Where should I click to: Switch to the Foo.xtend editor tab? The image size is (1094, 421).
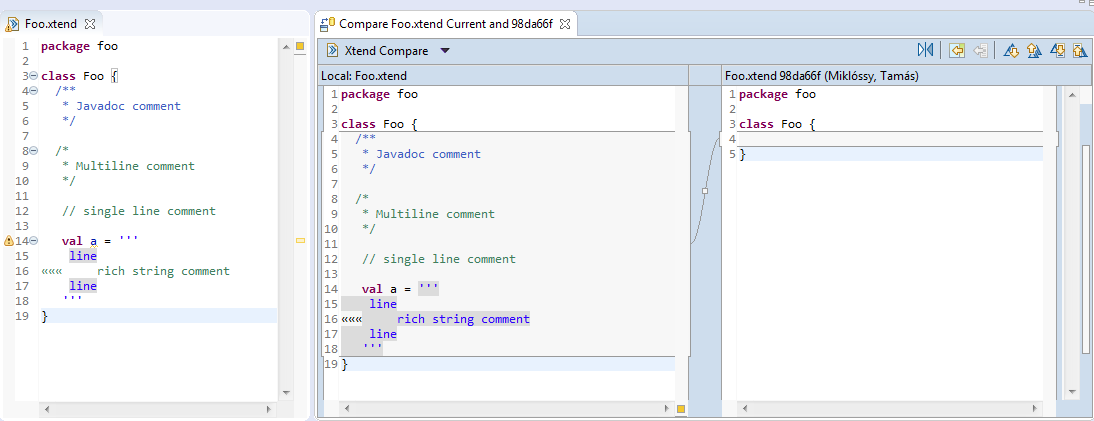click(x=50, y=24)
